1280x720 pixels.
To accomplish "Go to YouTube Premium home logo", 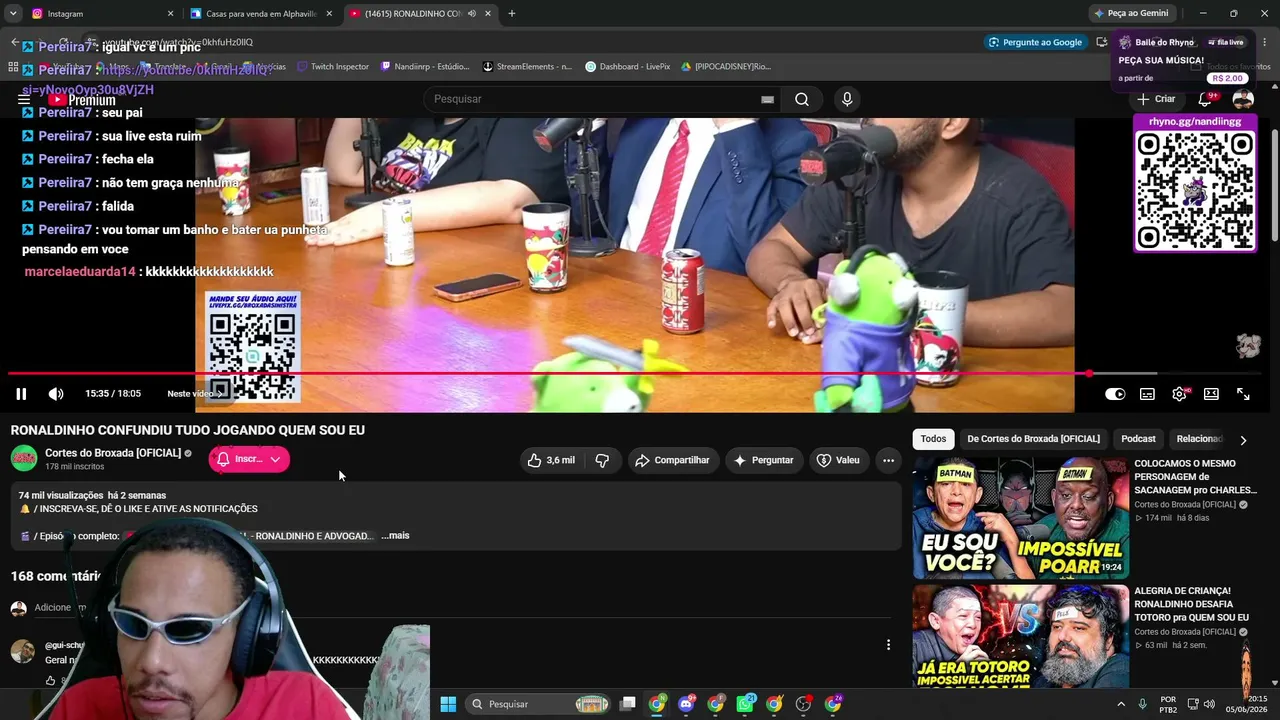I will [x=82, y=100].
